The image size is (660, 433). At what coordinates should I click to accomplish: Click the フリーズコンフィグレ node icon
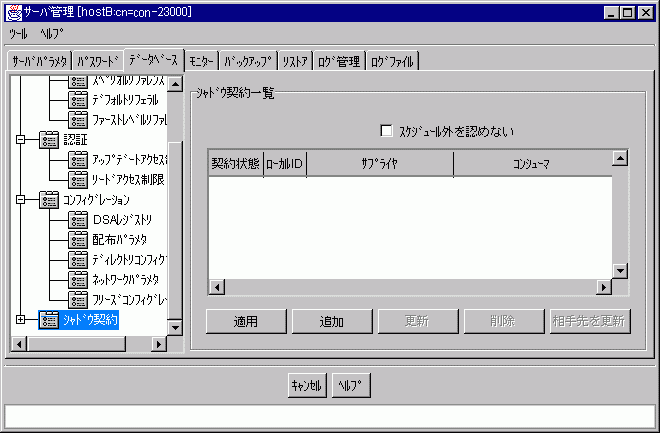point(78,300)
